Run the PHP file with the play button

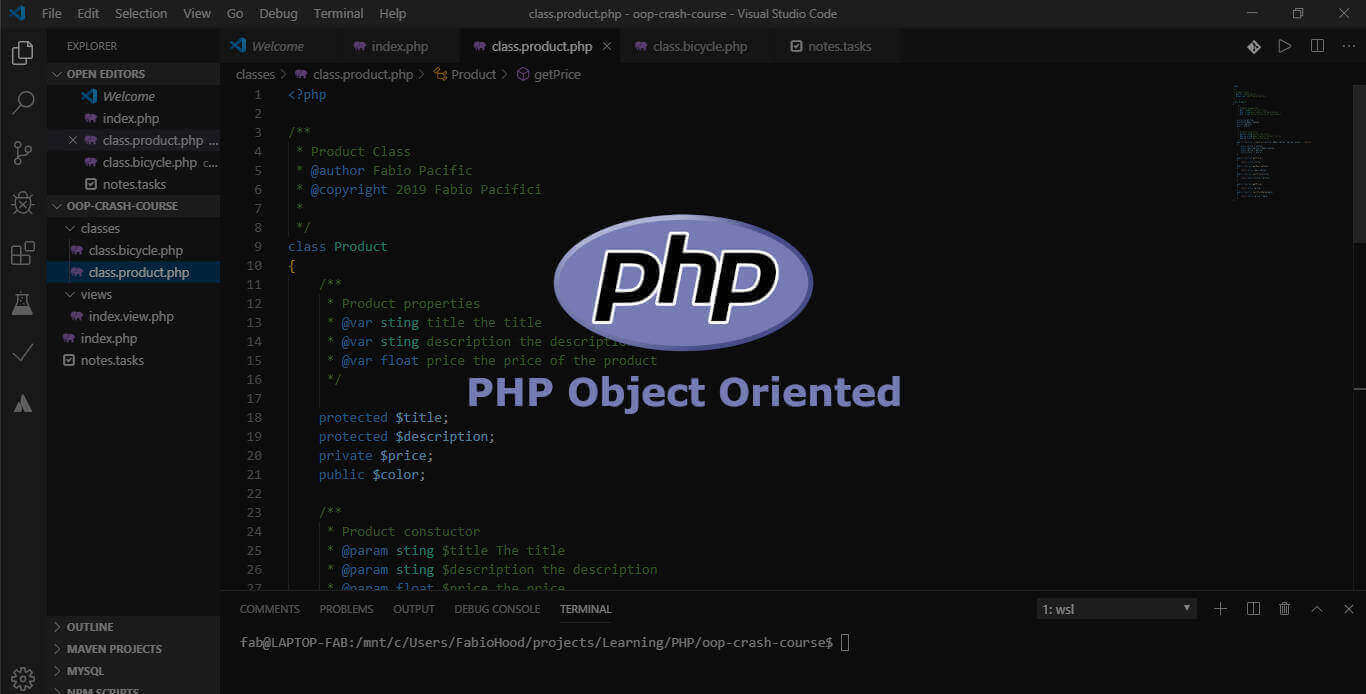tap(1285, 45)
